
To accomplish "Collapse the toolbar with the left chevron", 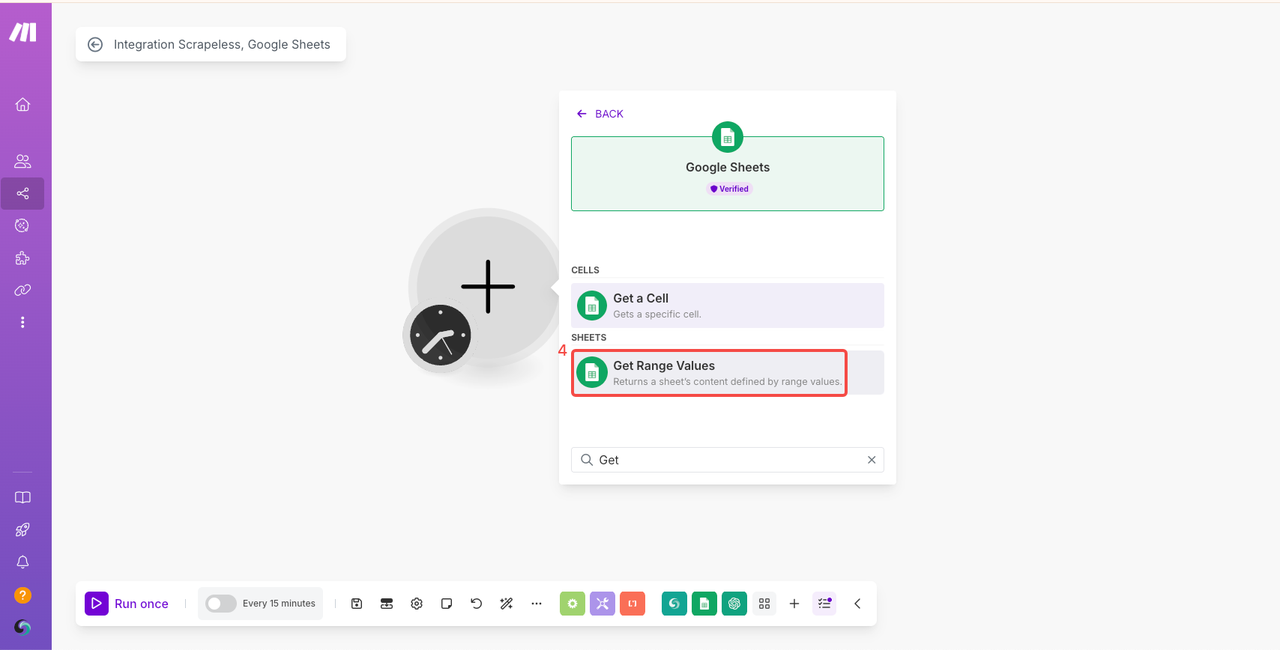I will [x=857, y=604].
